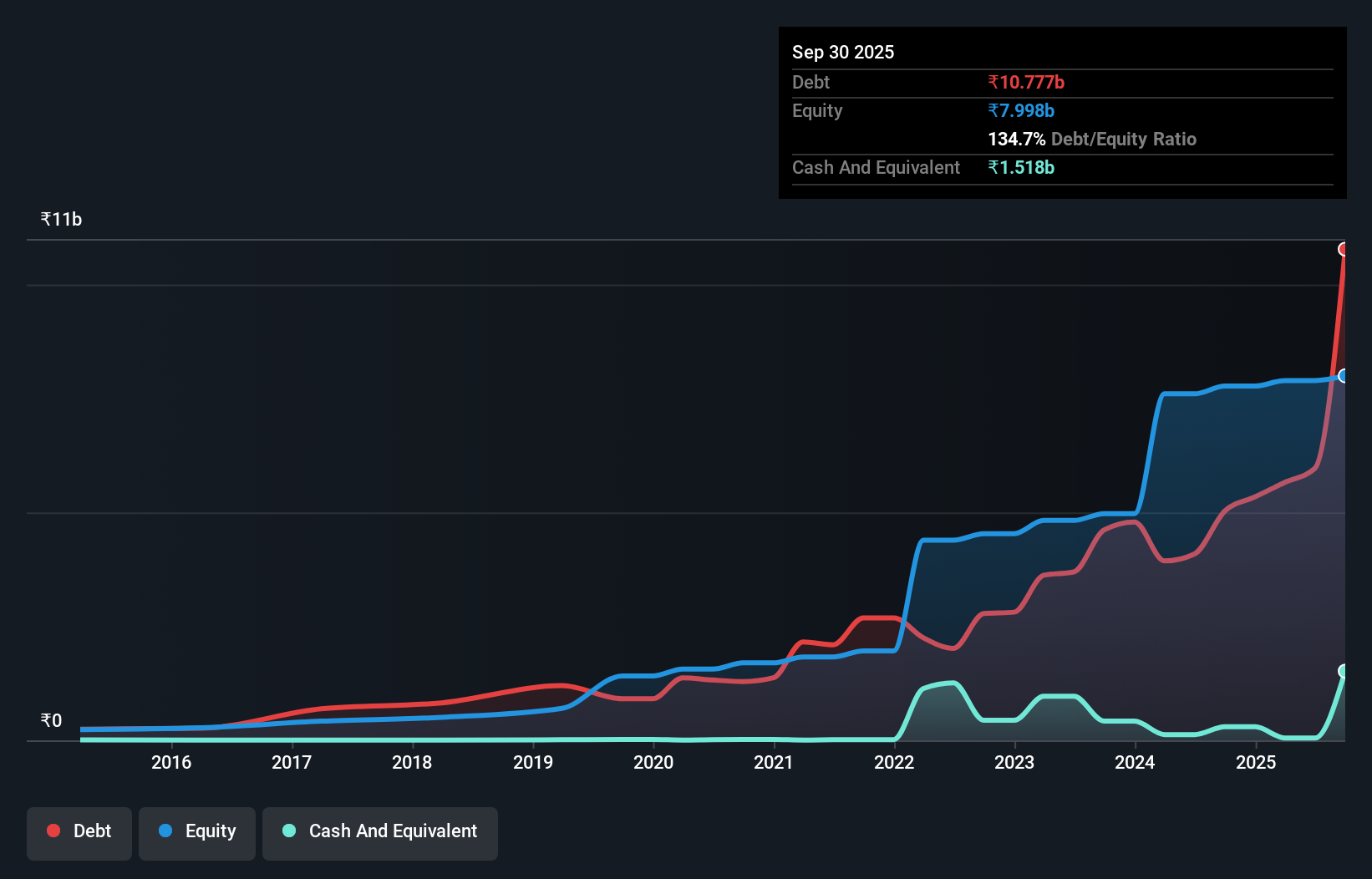Toggle the Cash And Equivalent series visibility

380,832
